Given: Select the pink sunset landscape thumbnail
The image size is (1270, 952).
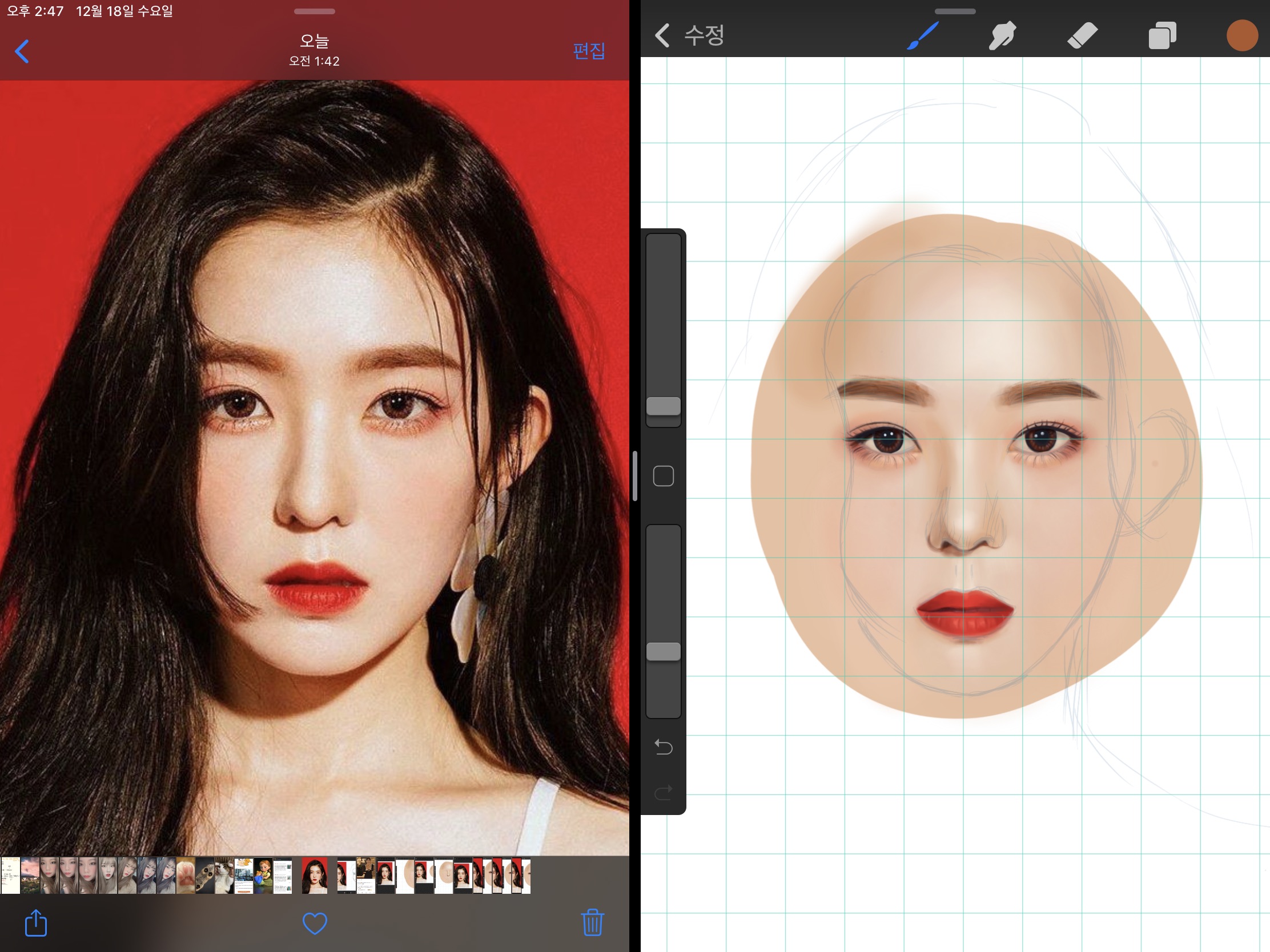Looking at the screenshot, I should (x=30, y=876).
